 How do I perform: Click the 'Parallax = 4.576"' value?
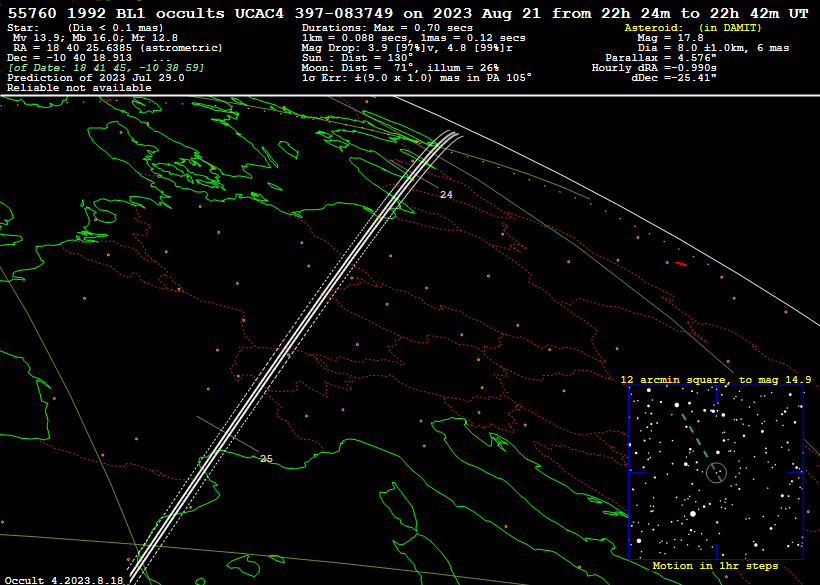point(661,58)
